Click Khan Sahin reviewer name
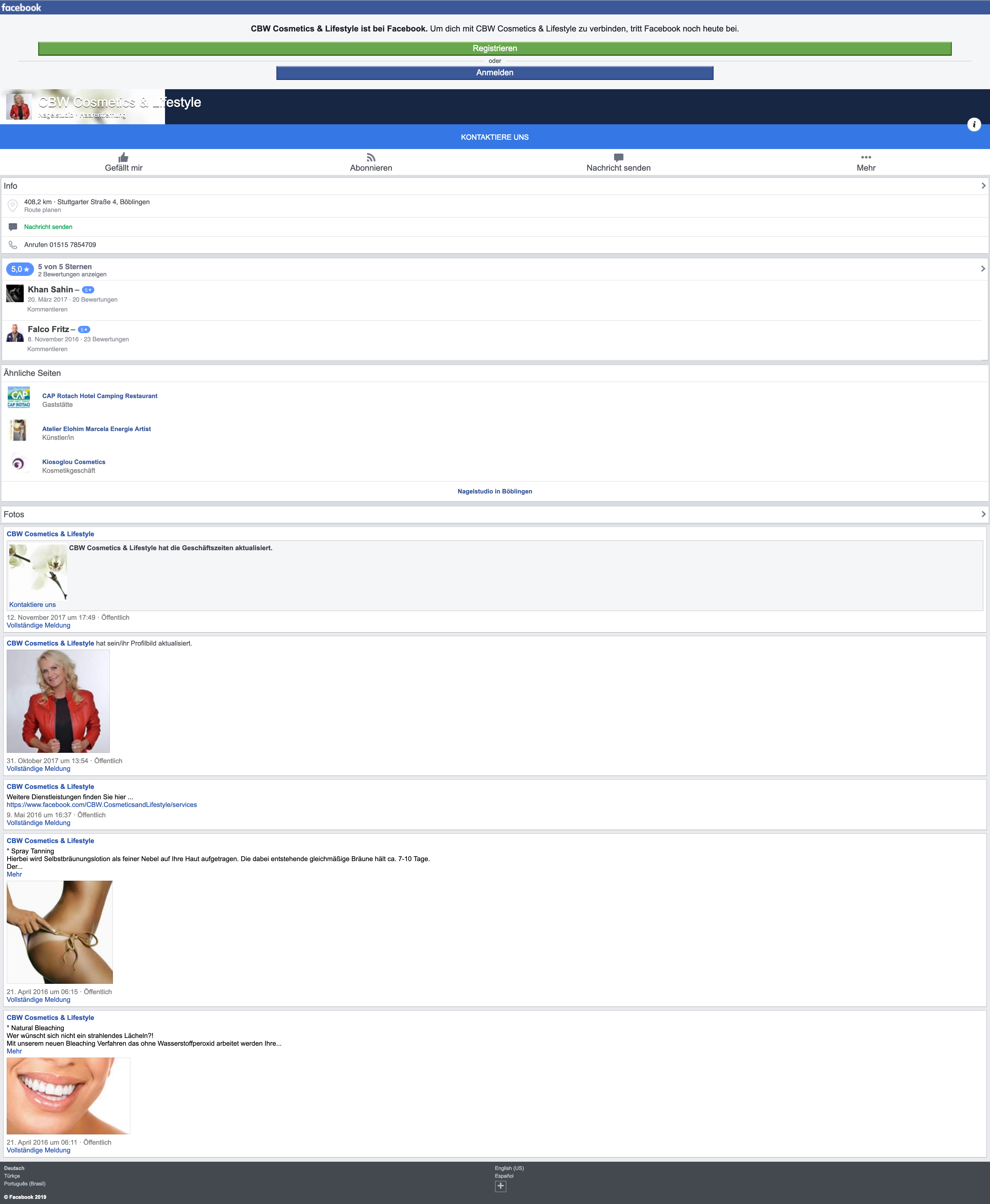This screenshot has height=1204, width=990. click(50, 290)
